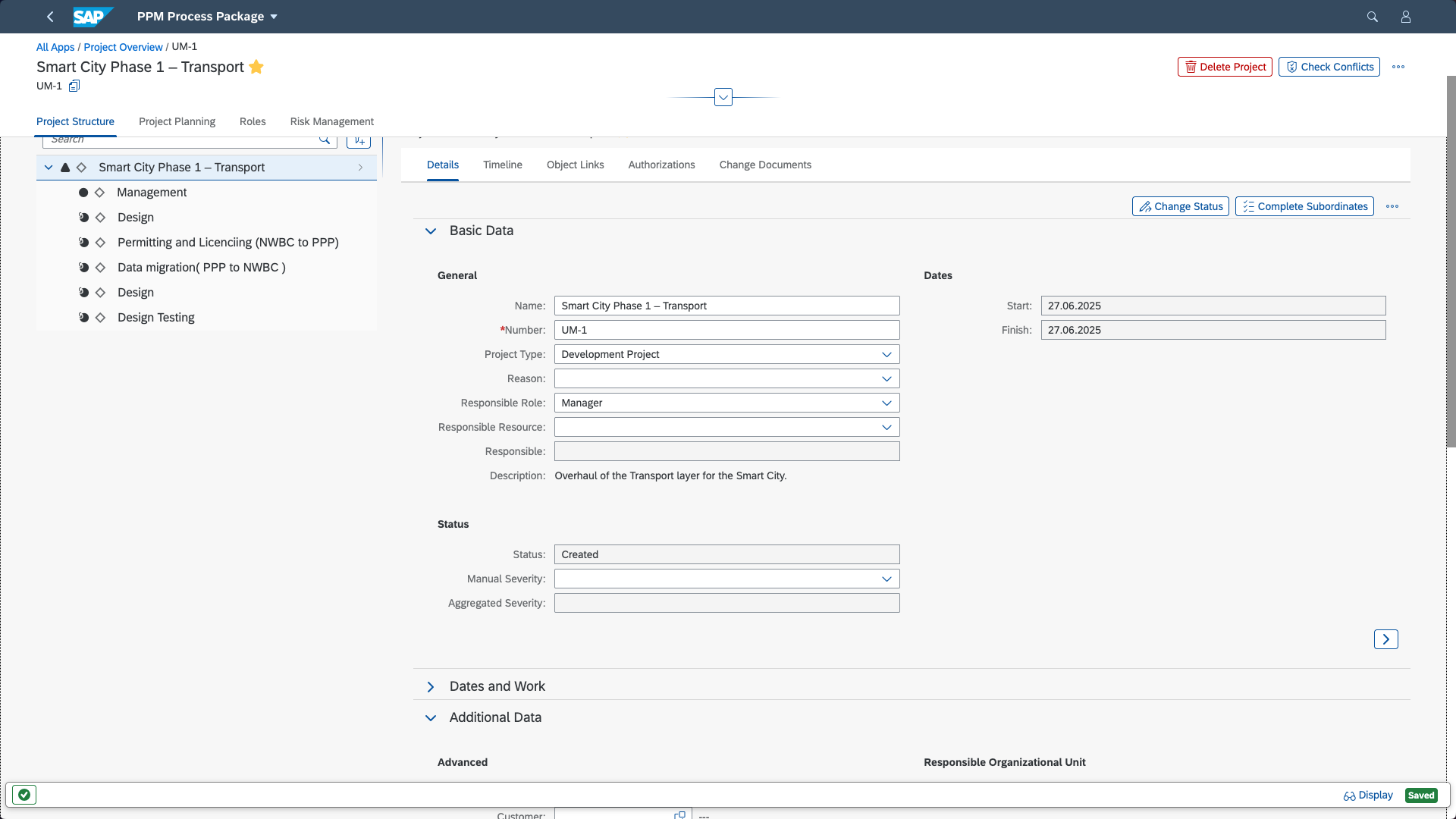Collapse the Basic Data section

coord(431,231)
